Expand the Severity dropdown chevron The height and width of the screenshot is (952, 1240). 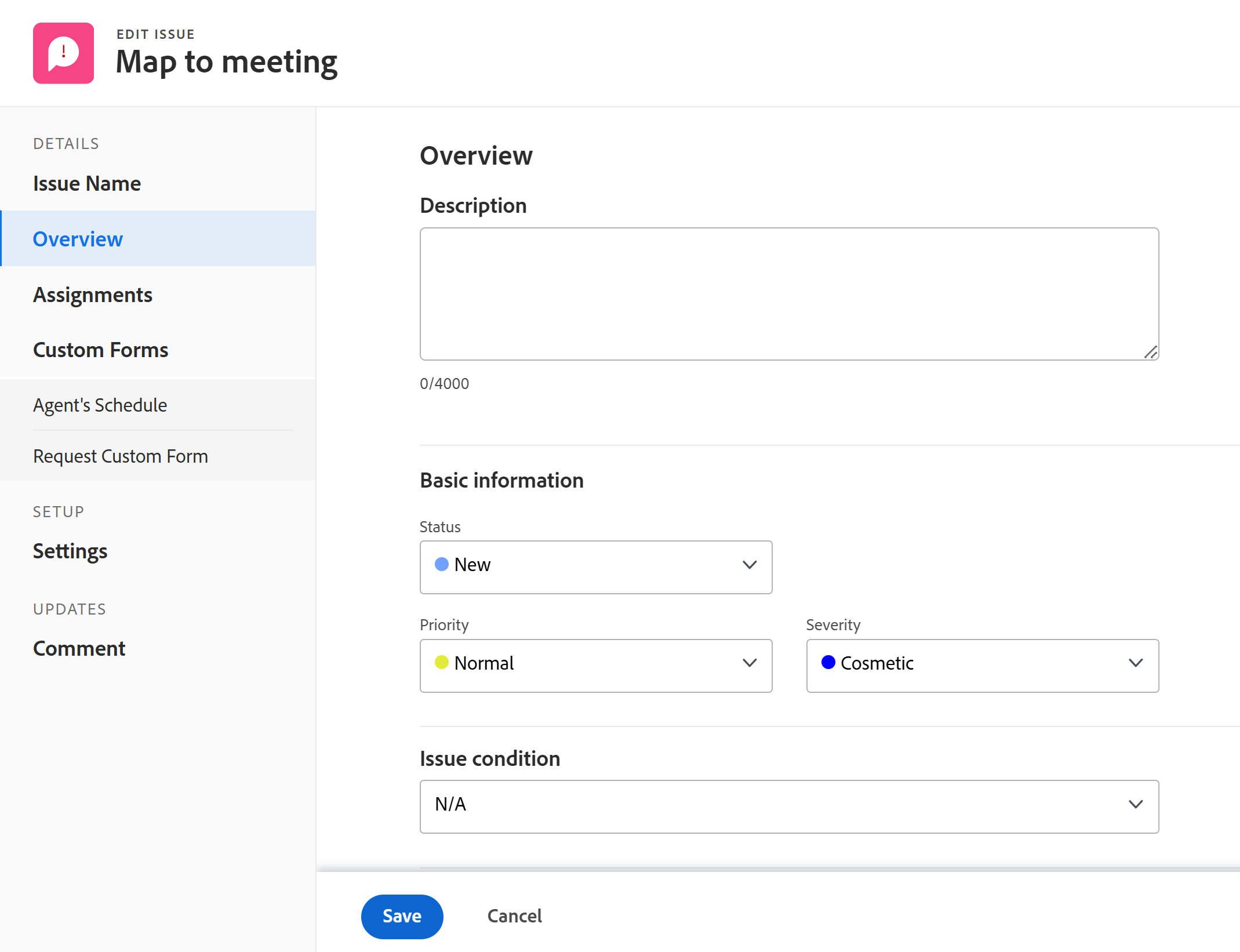[1135, 663]
